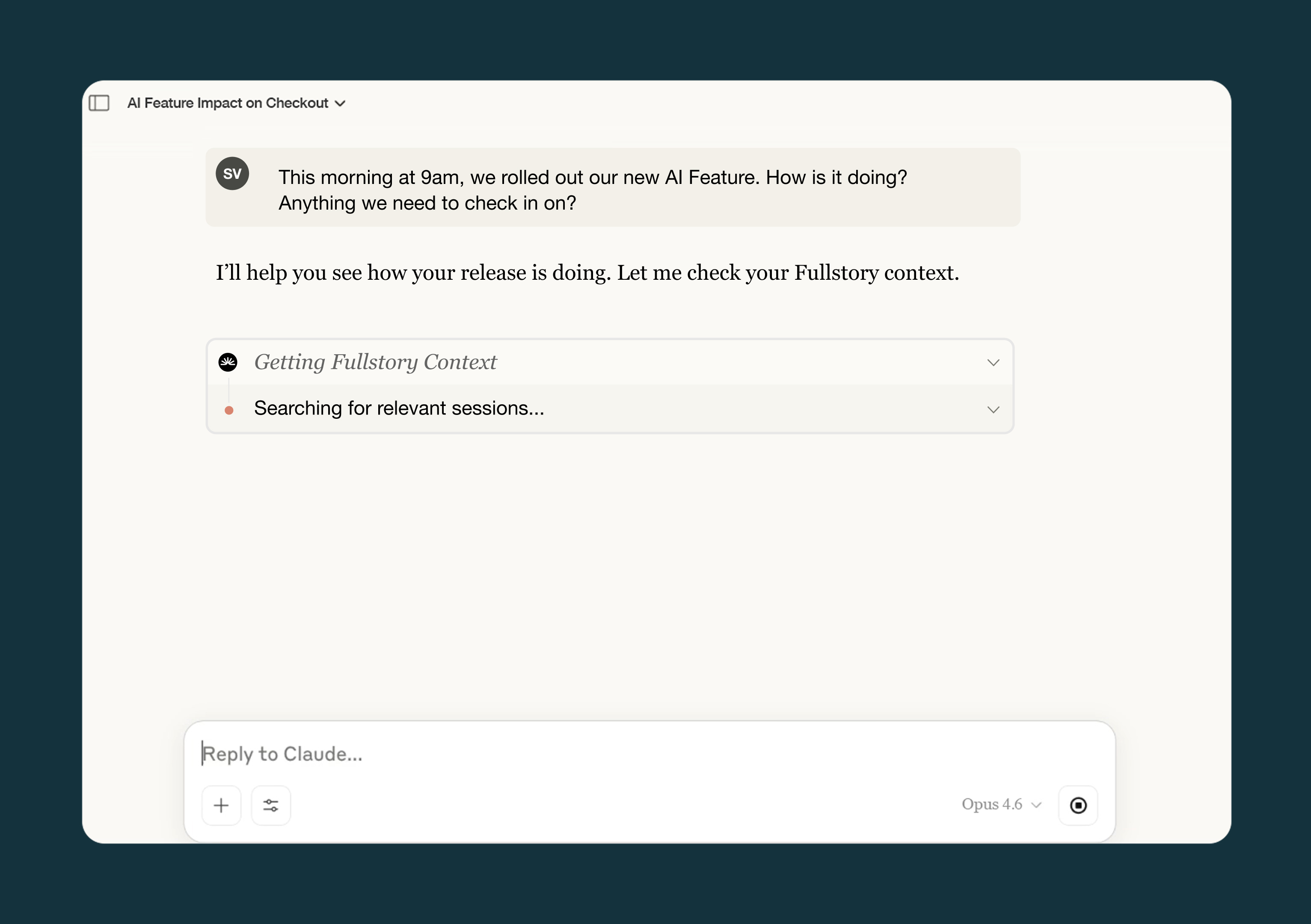Click the plus attachment button
Screen dimensions: 1311x924
click(221, 805)
